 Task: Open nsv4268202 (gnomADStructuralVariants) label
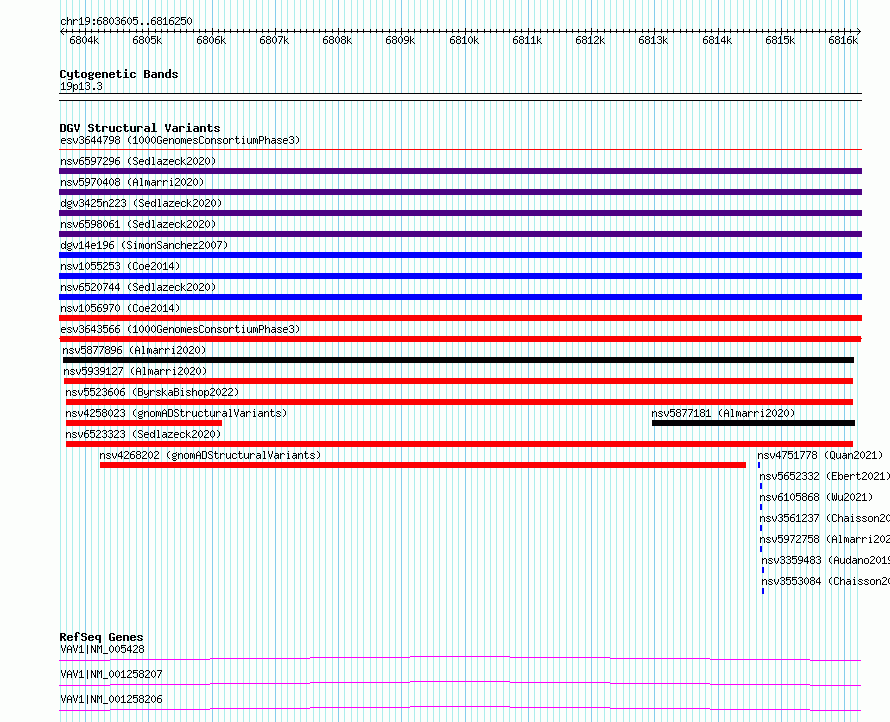[x=210, y=455]
